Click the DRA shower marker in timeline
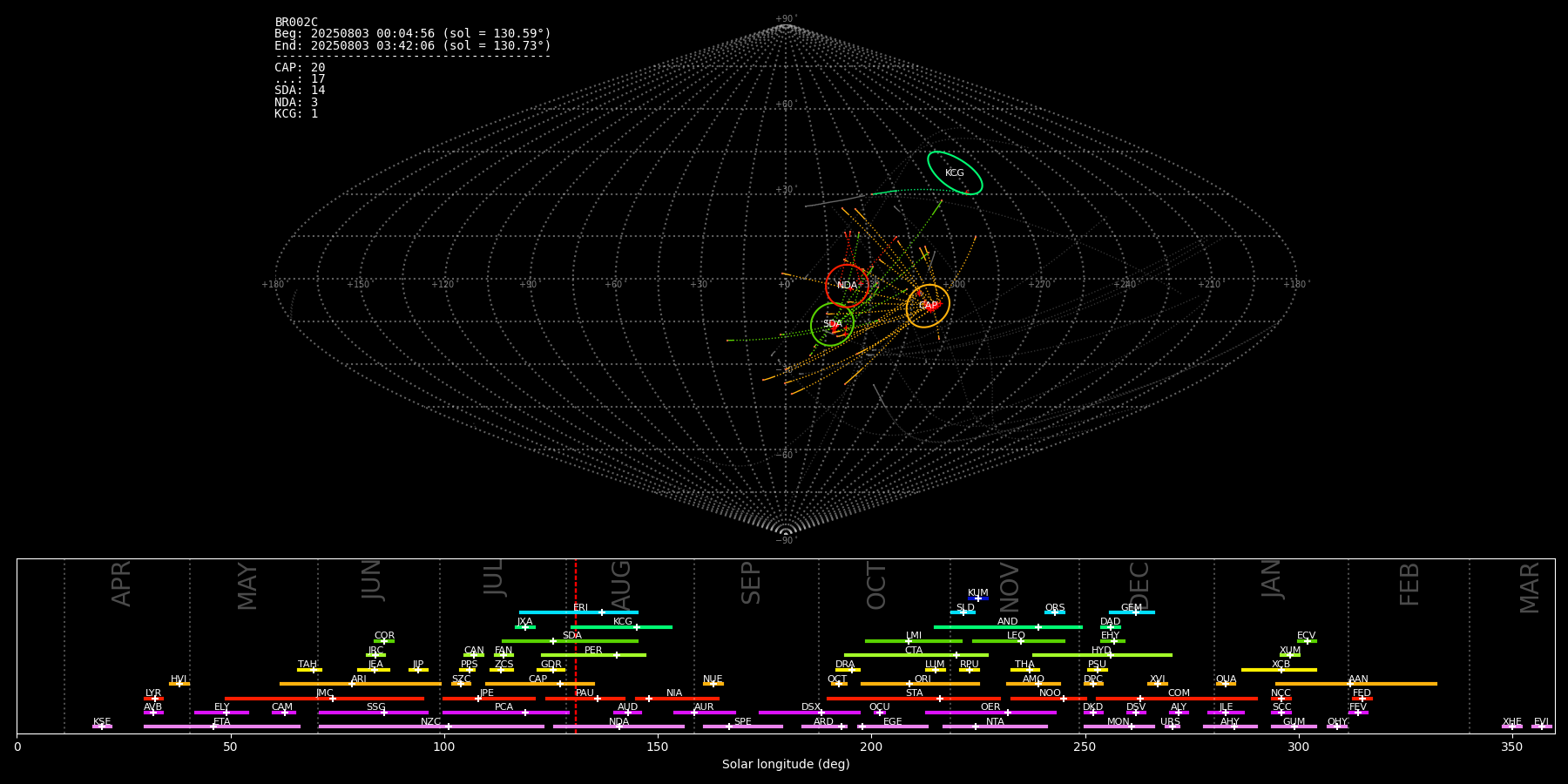1568x784 pixels. click(x=852, y=670)
